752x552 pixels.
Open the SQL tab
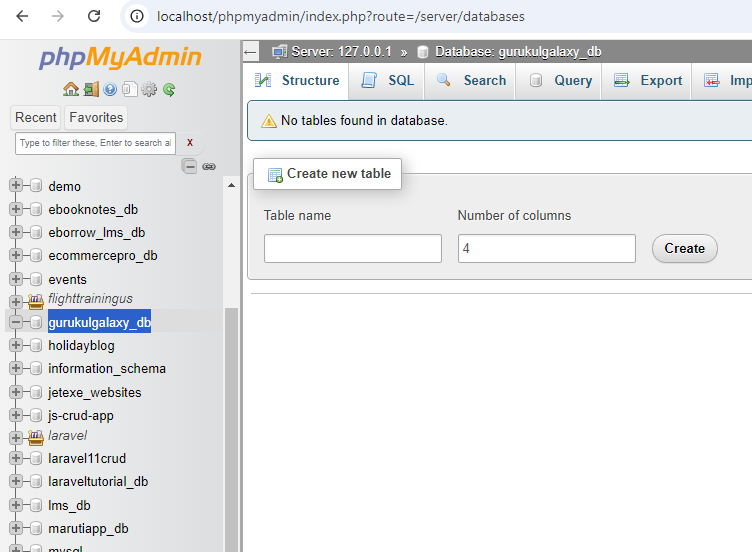point(387,81)
